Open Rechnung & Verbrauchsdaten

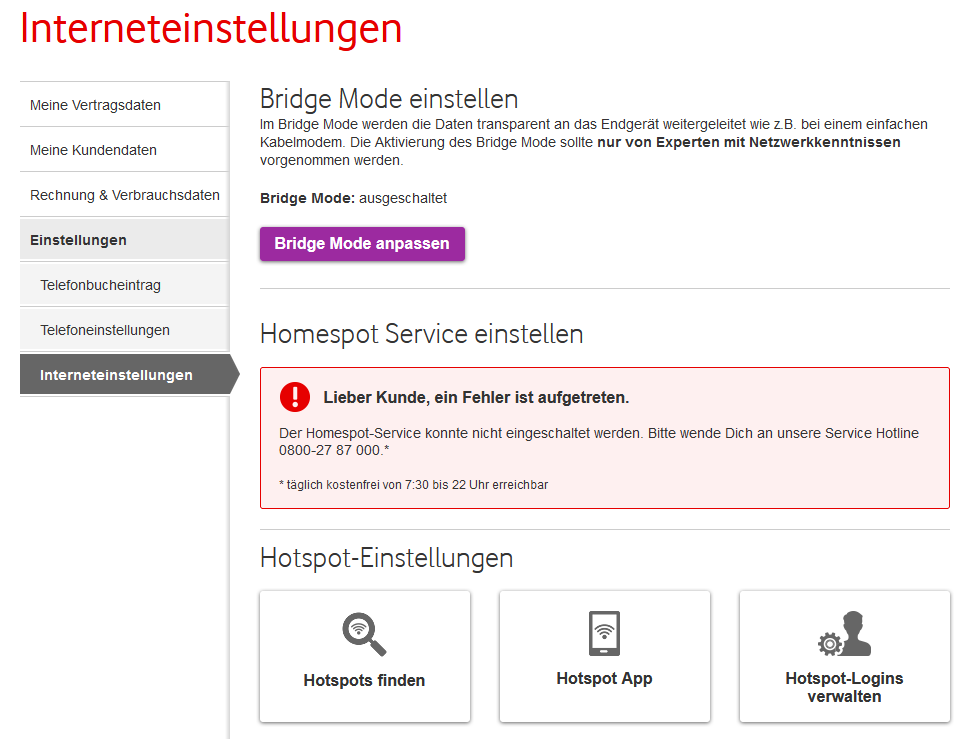click(x=125, y=195)
